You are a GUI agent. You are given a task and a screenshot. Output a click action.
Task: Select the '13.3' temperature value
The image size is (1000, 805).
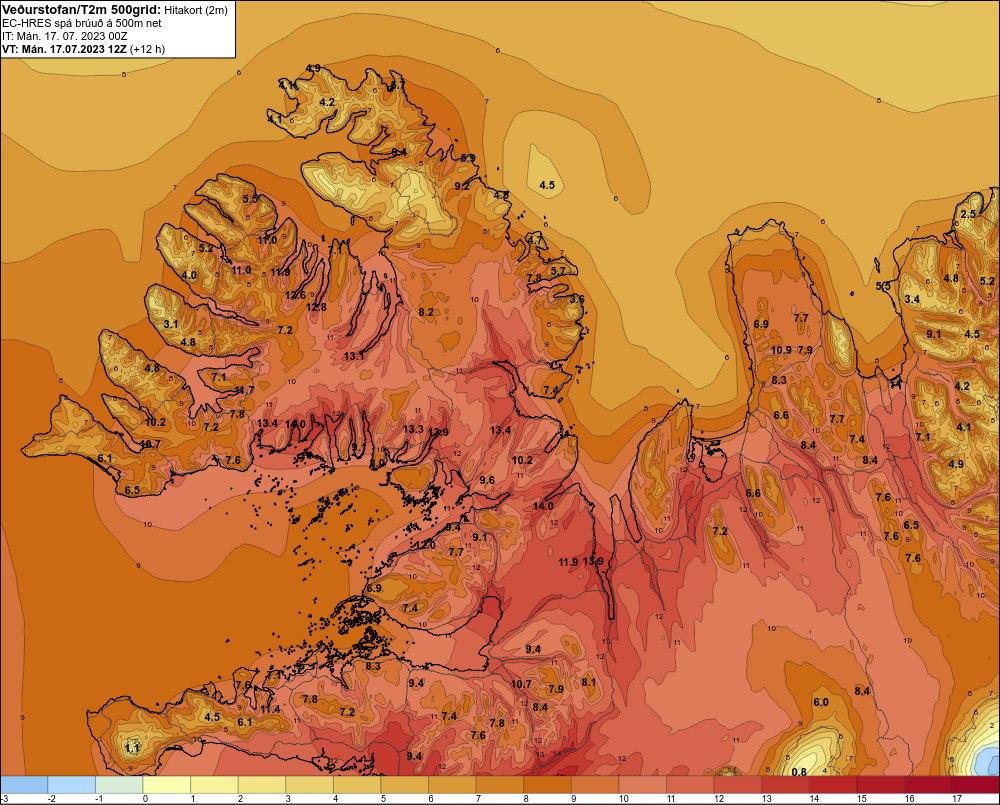click(413, 429)
